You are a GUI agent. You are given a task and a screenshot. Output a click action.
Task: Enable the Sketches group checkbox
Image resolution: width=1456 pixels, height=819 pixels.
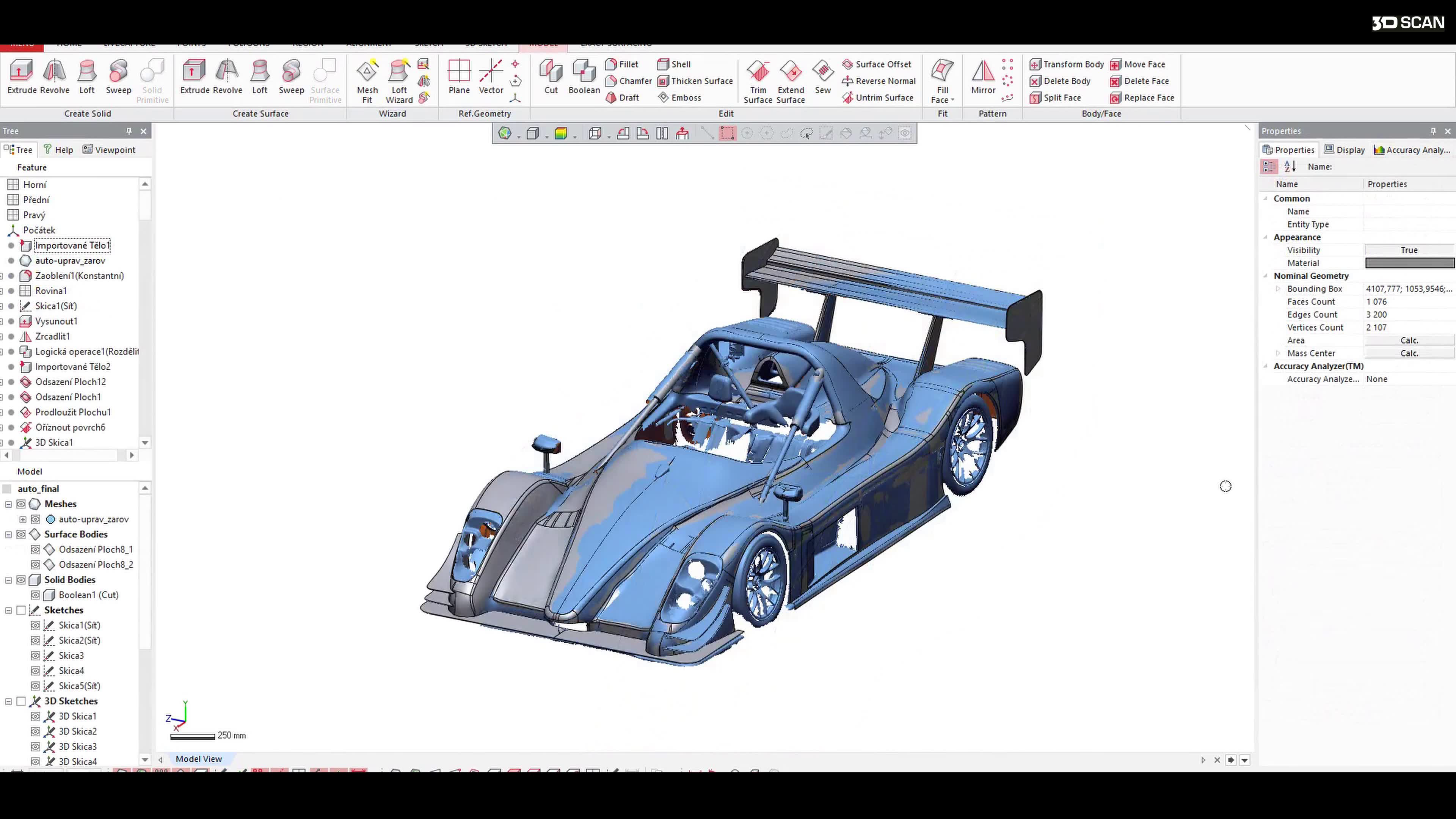click(22, 610)
